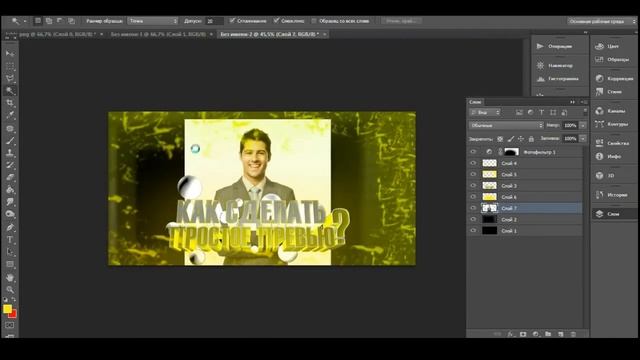Open blend mode dropdown 'Обычные'
Screen dimensions: 640x360
click(506, 125)
